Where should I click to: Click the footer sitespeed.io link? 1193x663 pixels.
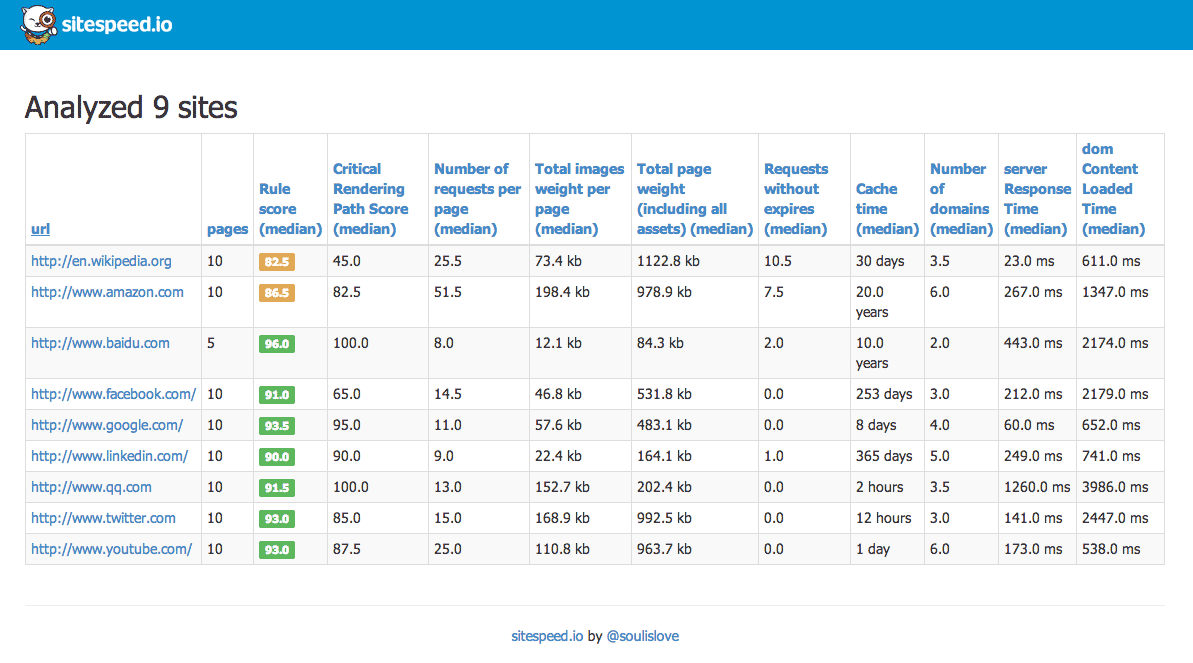[x=547, y=636]
